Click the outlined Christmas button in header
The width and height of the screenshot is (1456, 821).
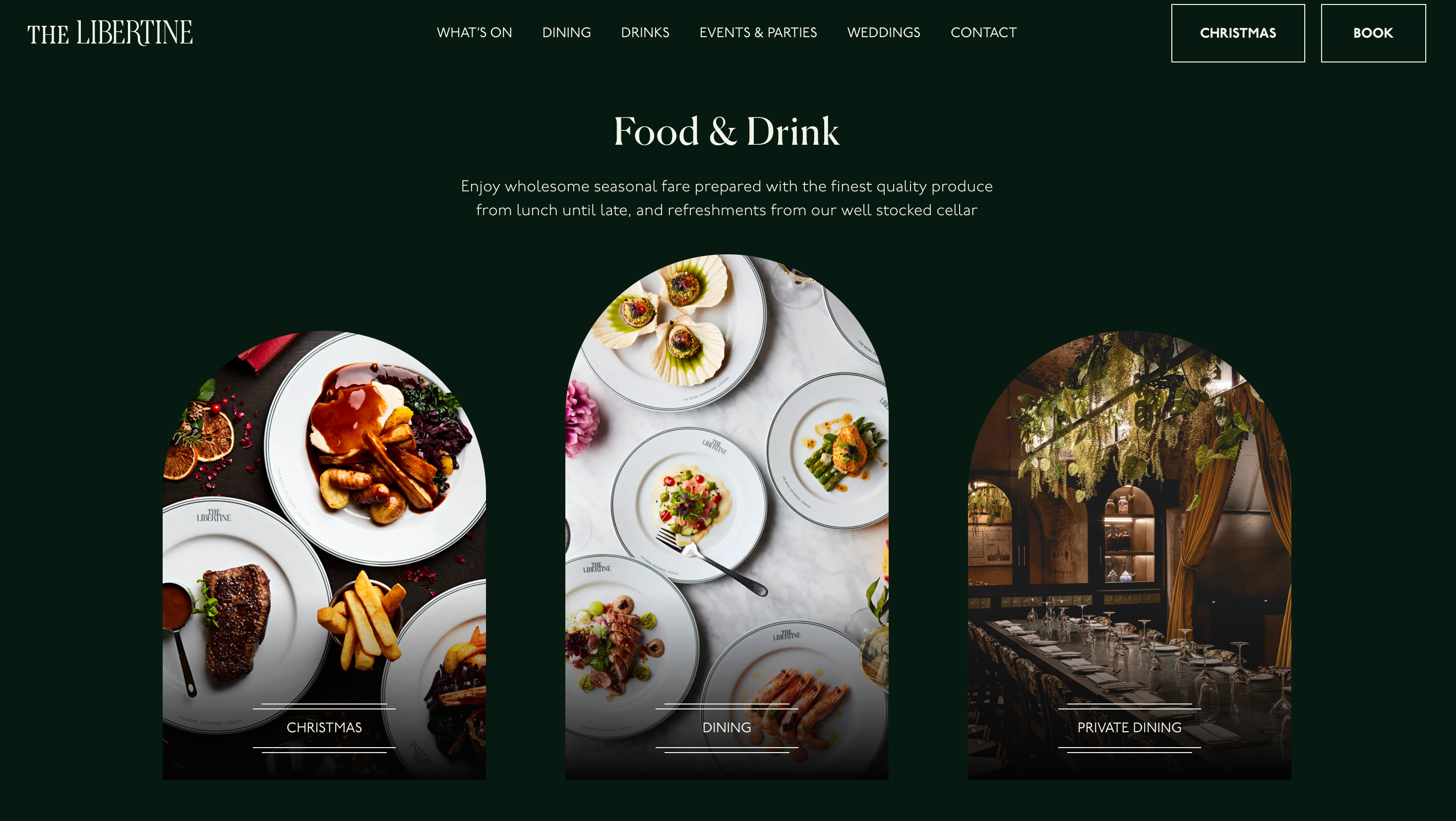[1238, 33]
